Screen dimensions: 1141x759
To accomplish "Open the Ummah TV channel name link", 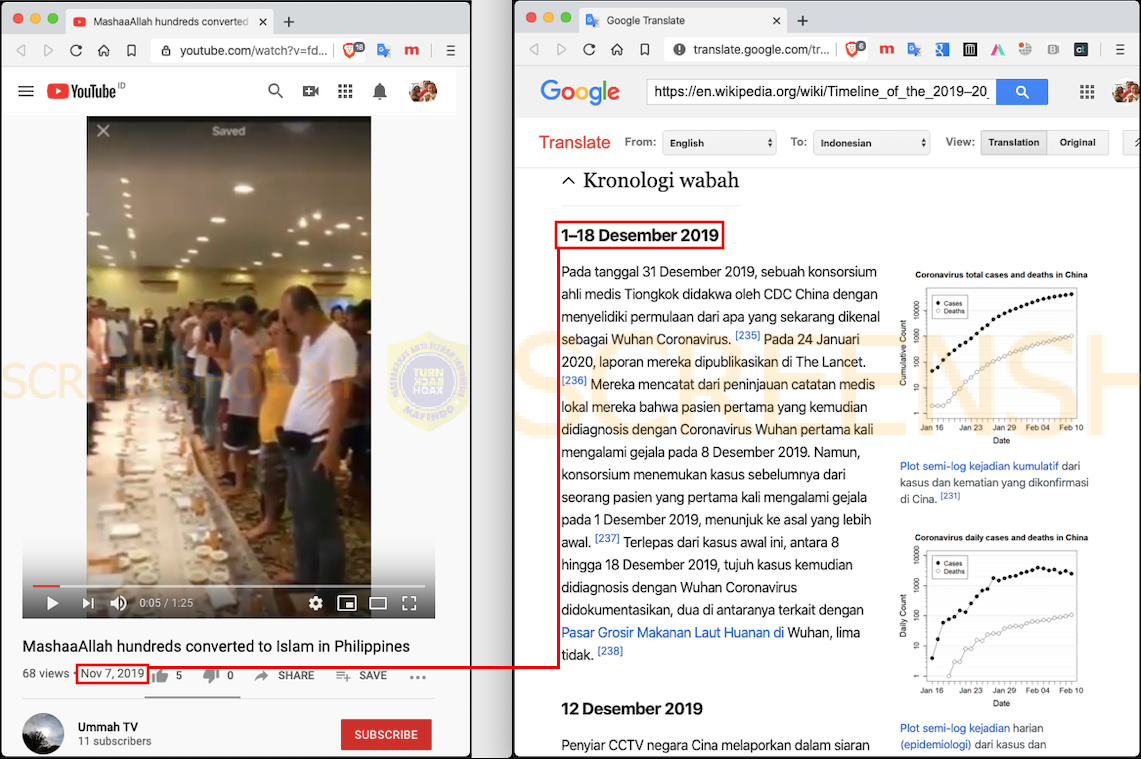I will [108, 727].
